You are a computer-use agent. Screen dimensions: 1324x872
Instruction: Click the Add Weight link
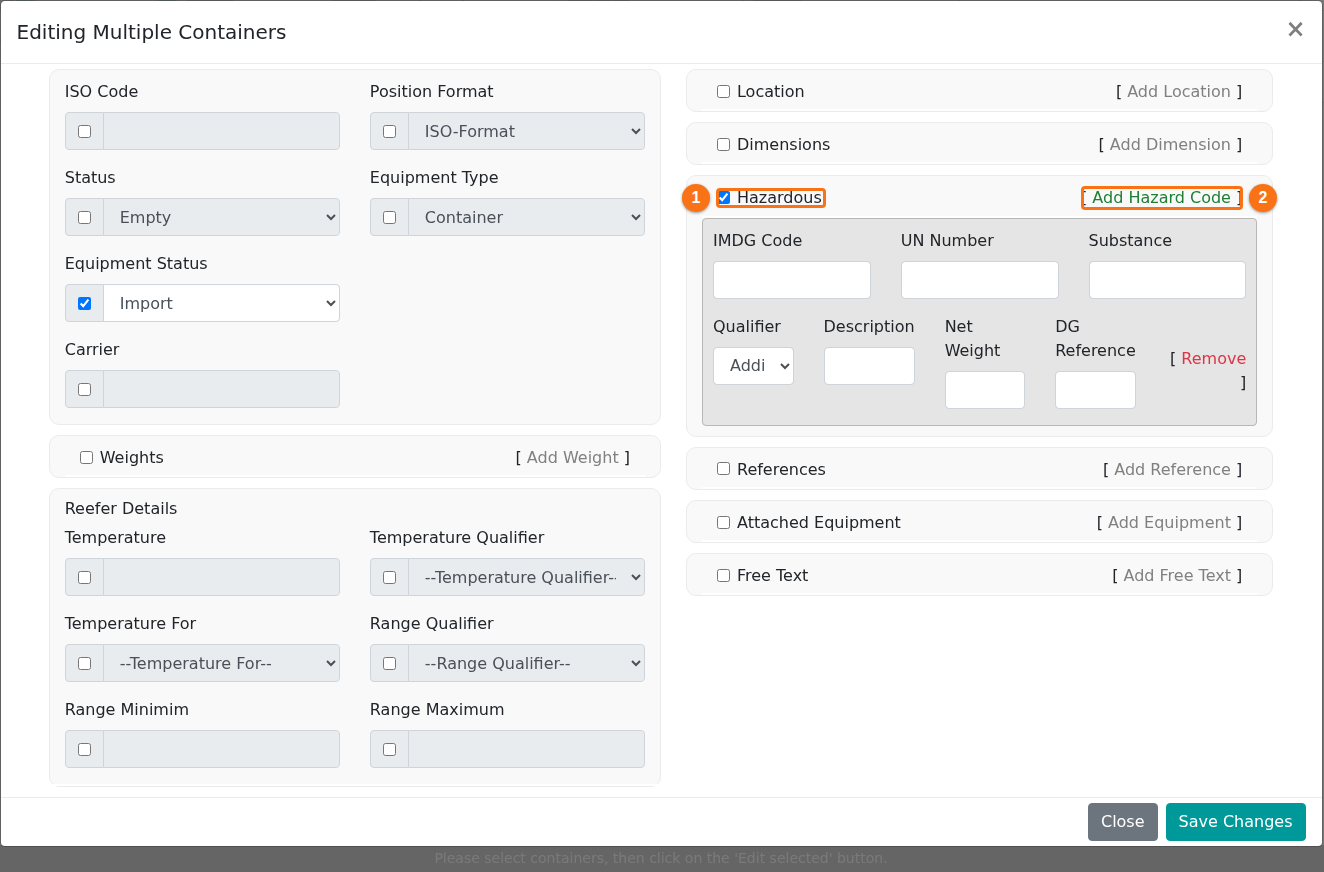[573, 457]
